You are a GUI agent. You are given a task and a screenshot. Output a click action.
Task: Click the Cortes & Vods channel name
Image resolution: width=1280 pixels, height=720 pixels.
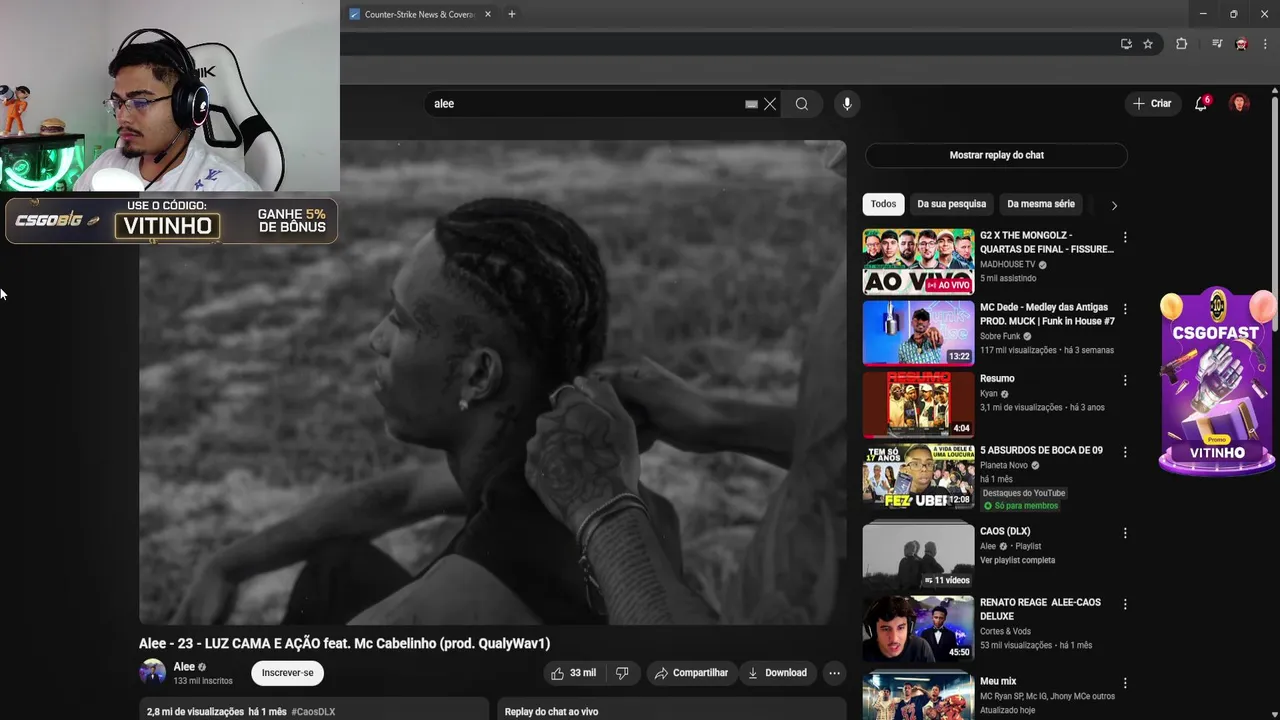click(x=1005, y=631)
